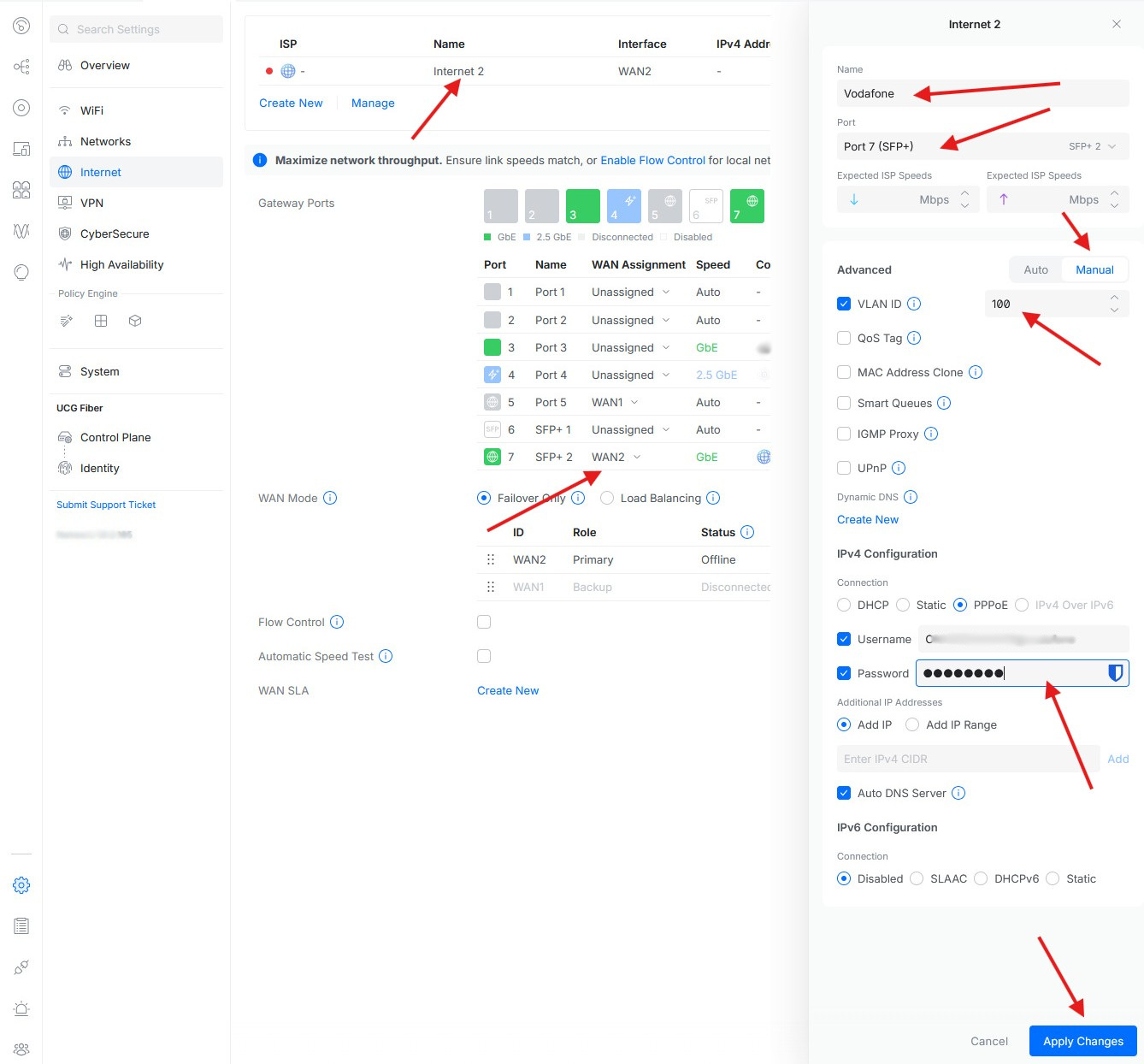Viewport: 1144px width, 1064px height.
Task: Open the UniFi Dashboard speedometer icon
Action: point(21,25)
